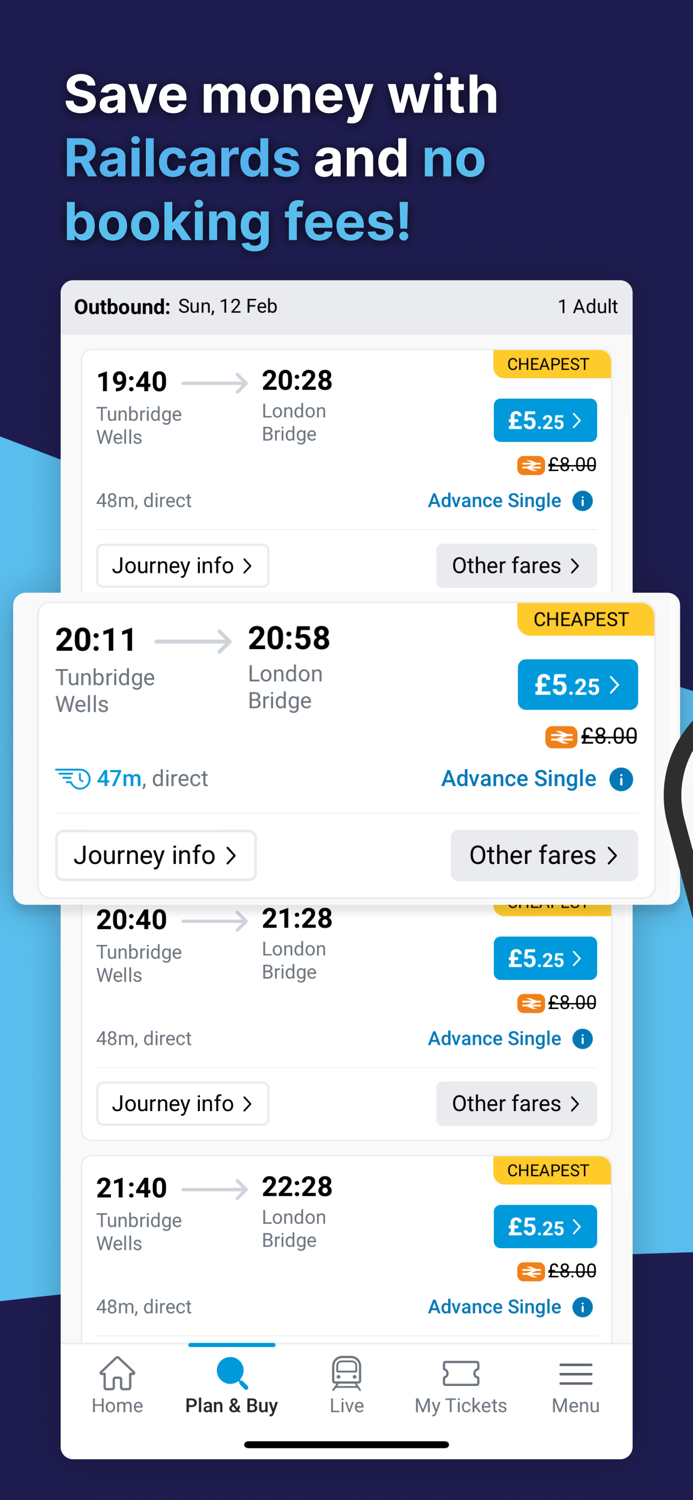Switch to the My Tickets tab
This screenshot has height=1500, width=693.
460,1385
